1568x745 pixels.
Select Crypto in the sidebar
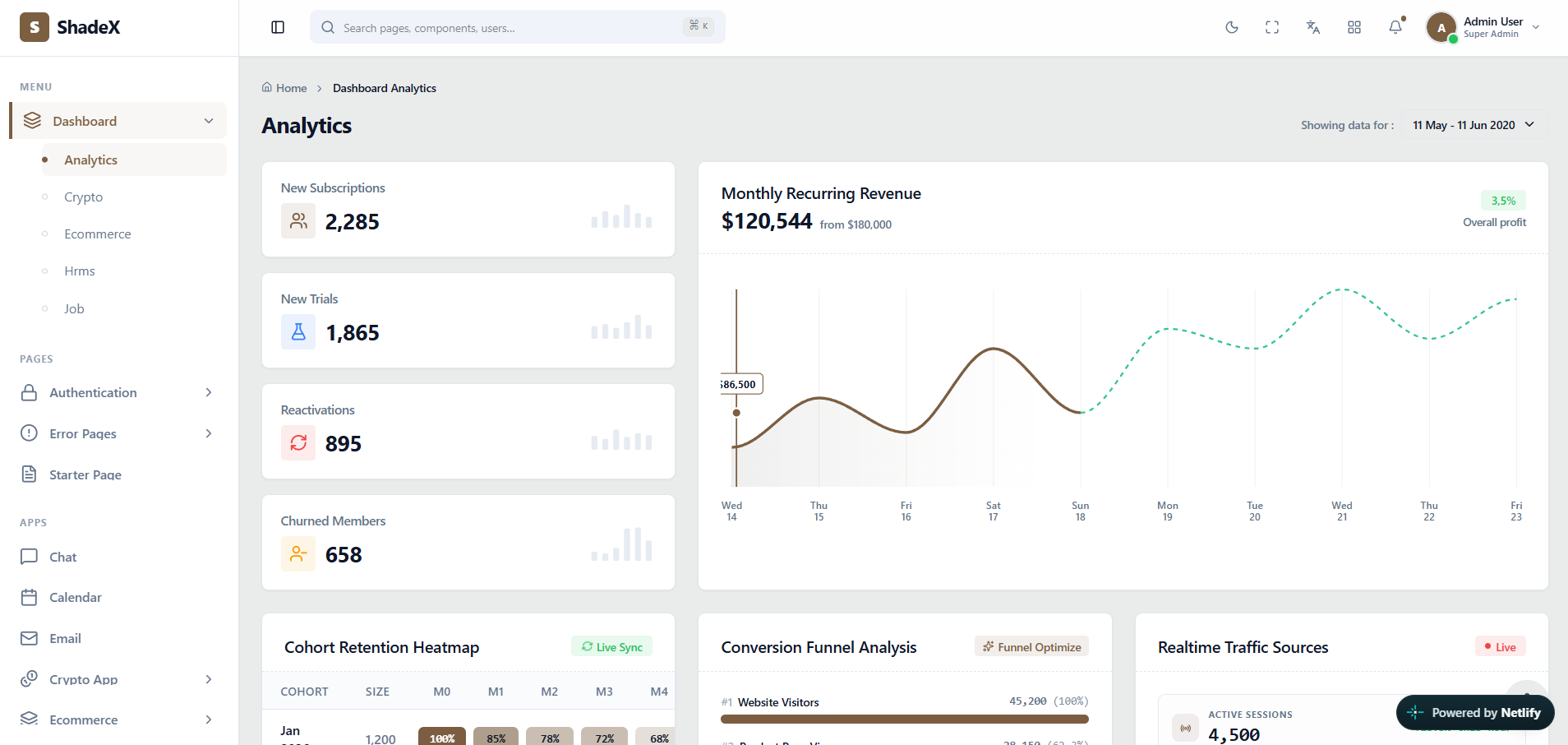tap(83, 197)
